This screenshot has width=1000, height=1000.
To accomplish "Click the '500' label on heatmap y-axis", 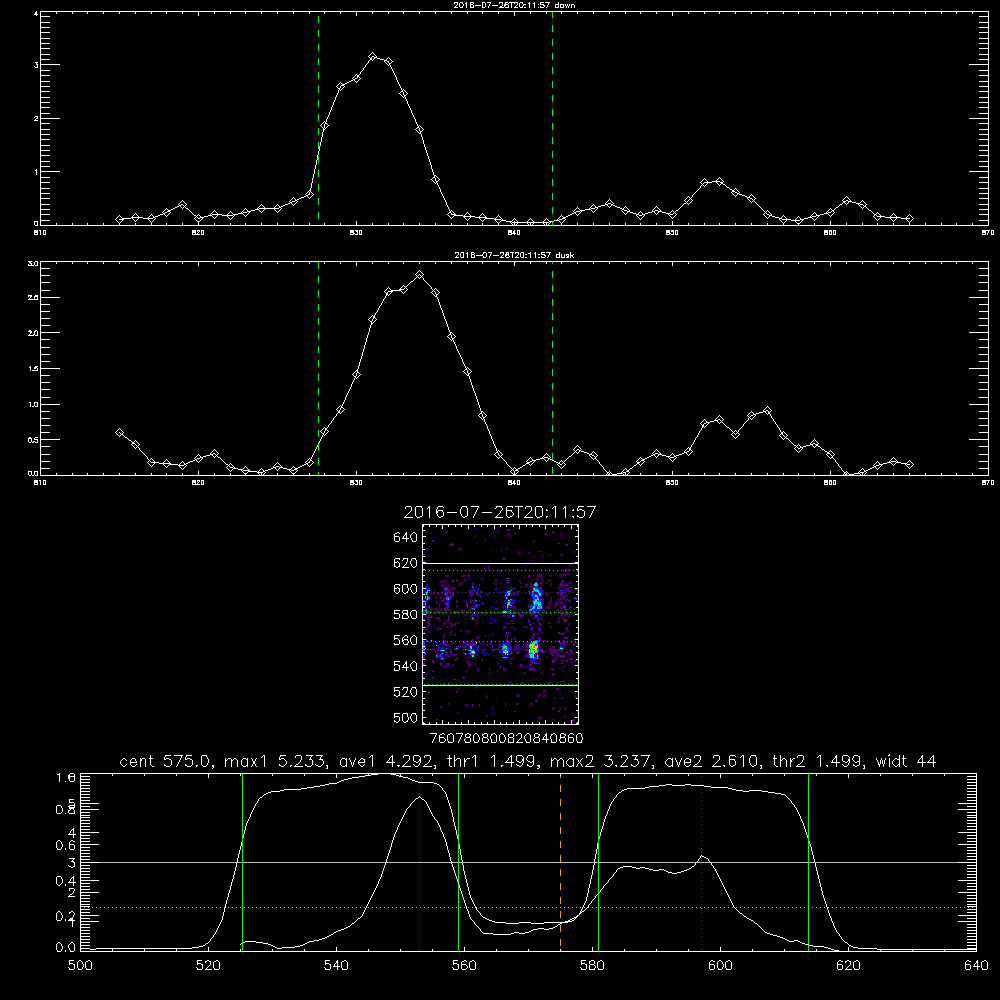I will 406,718.
